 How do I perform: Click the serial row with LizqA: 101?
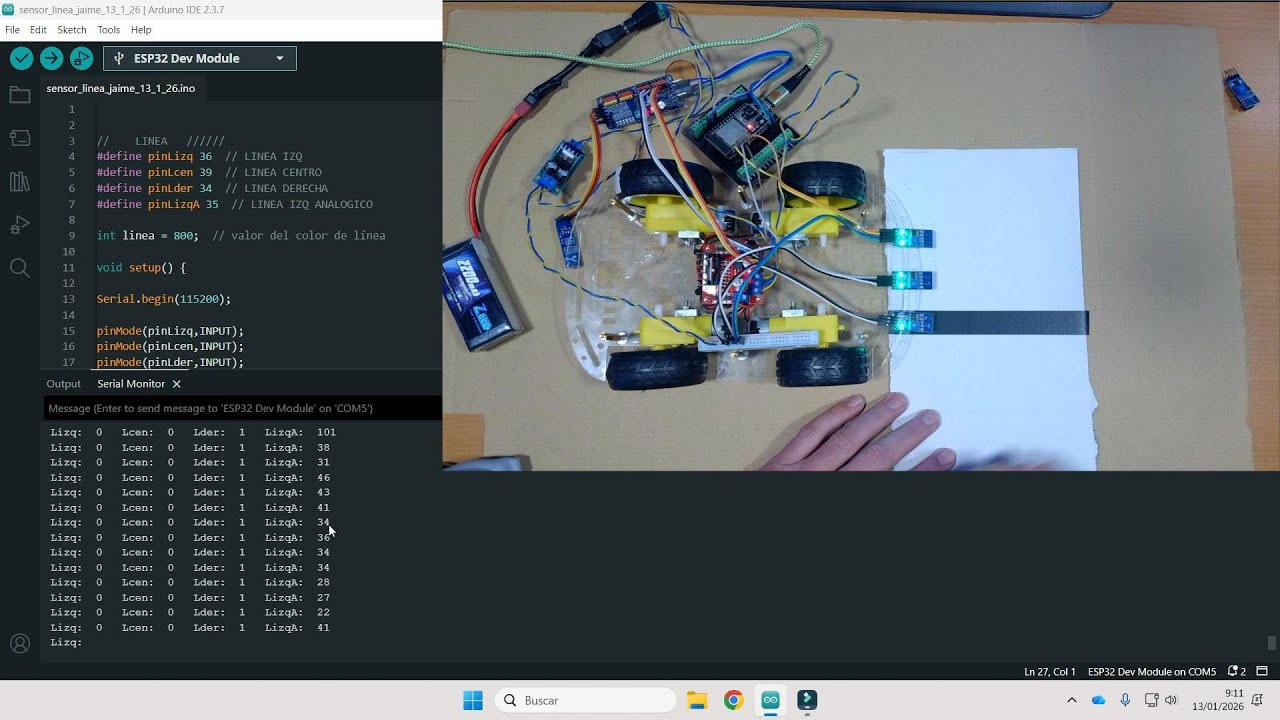pos(193,432)
